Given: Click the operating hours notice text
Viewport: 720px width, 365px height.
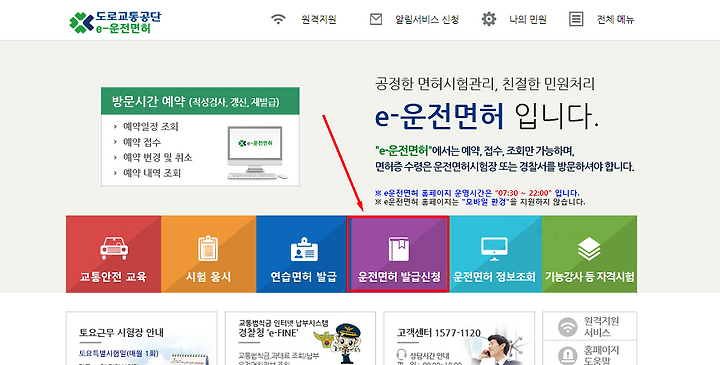Looking at the screenshot, I should pyautogui.click(x=477, y=193).
